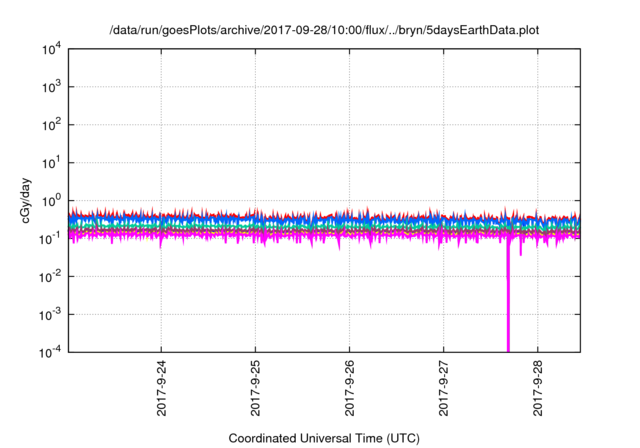Click the 2017-9-27 date label

pos(444,388)
